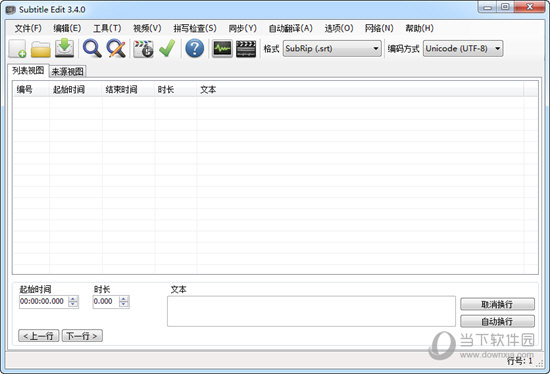
Task: Decrease start time with down arrow
Action: coord(73,305)
